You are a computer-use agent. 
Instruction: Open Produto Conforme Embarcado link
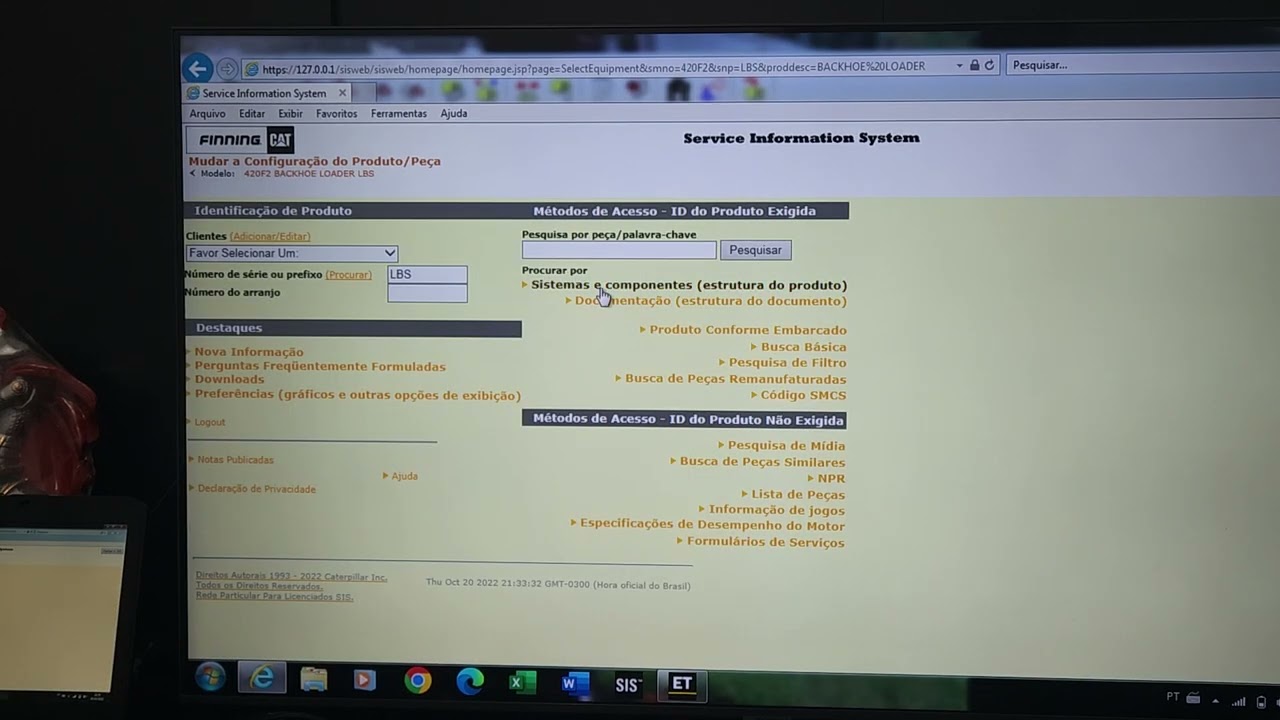tap(748, 330)
